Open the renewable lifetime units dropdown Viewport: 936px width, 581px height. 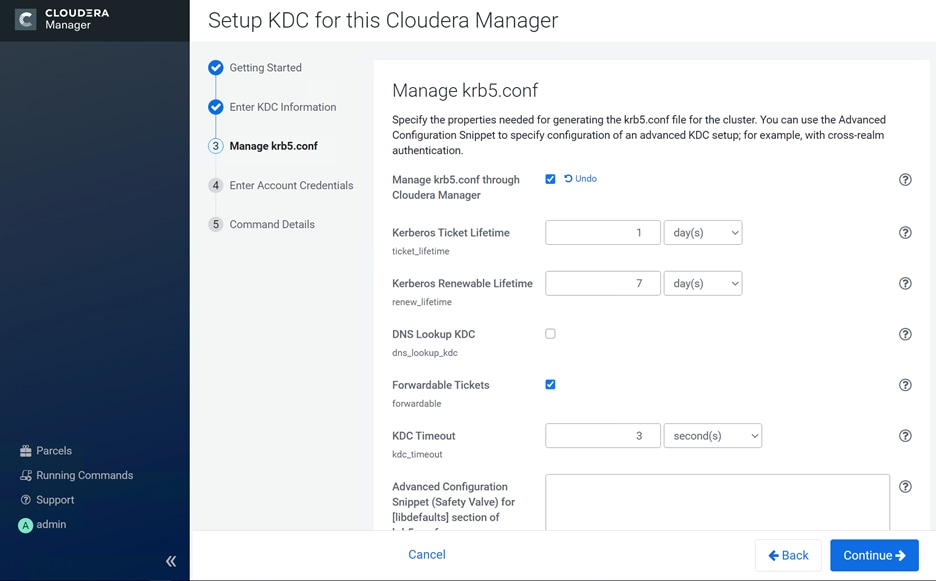click(703, 283)
